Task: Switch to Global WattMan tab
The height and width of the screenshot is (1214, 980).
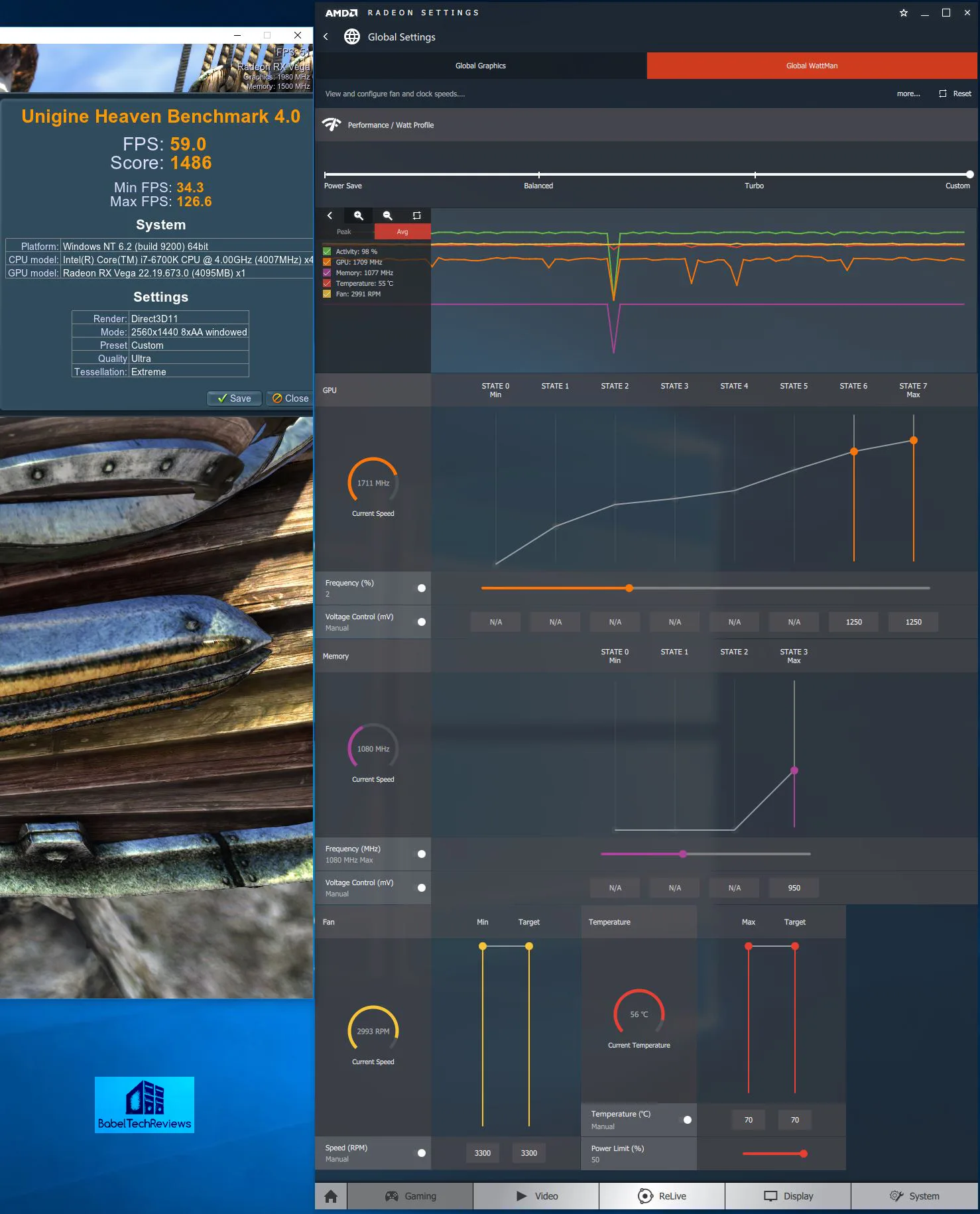Action: pos(812,66)
